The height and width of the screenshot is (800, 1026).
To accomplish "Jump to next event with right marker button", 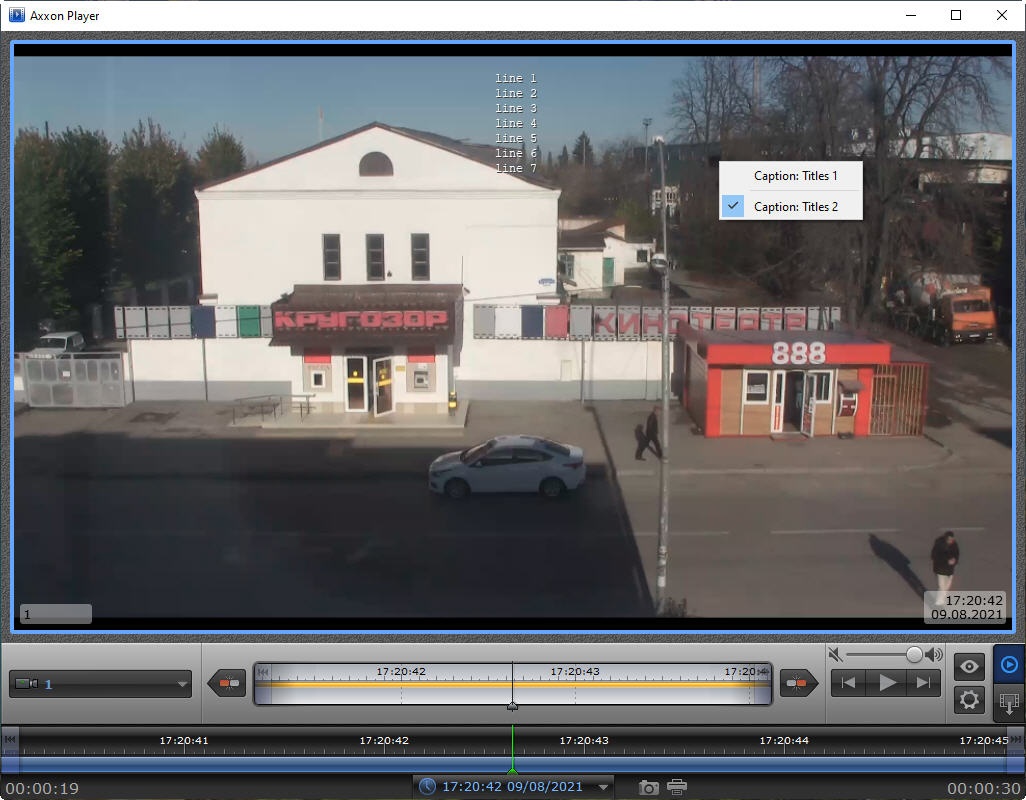I will 798,684.
